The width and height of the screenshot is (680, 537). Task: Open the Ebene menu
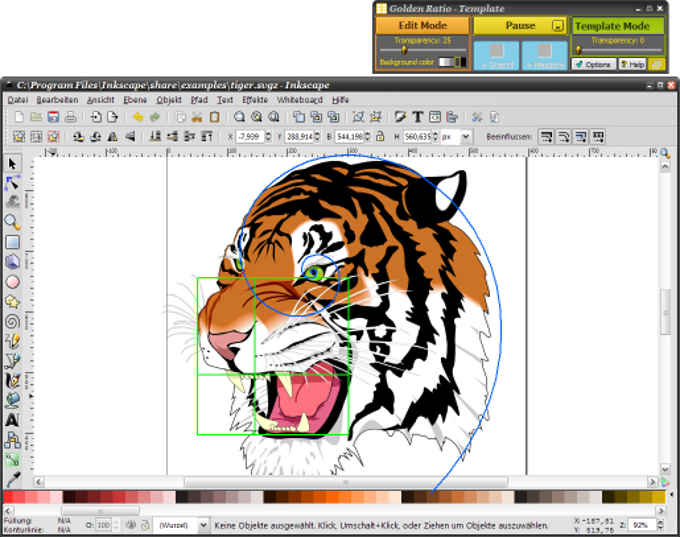coord(135,100)
